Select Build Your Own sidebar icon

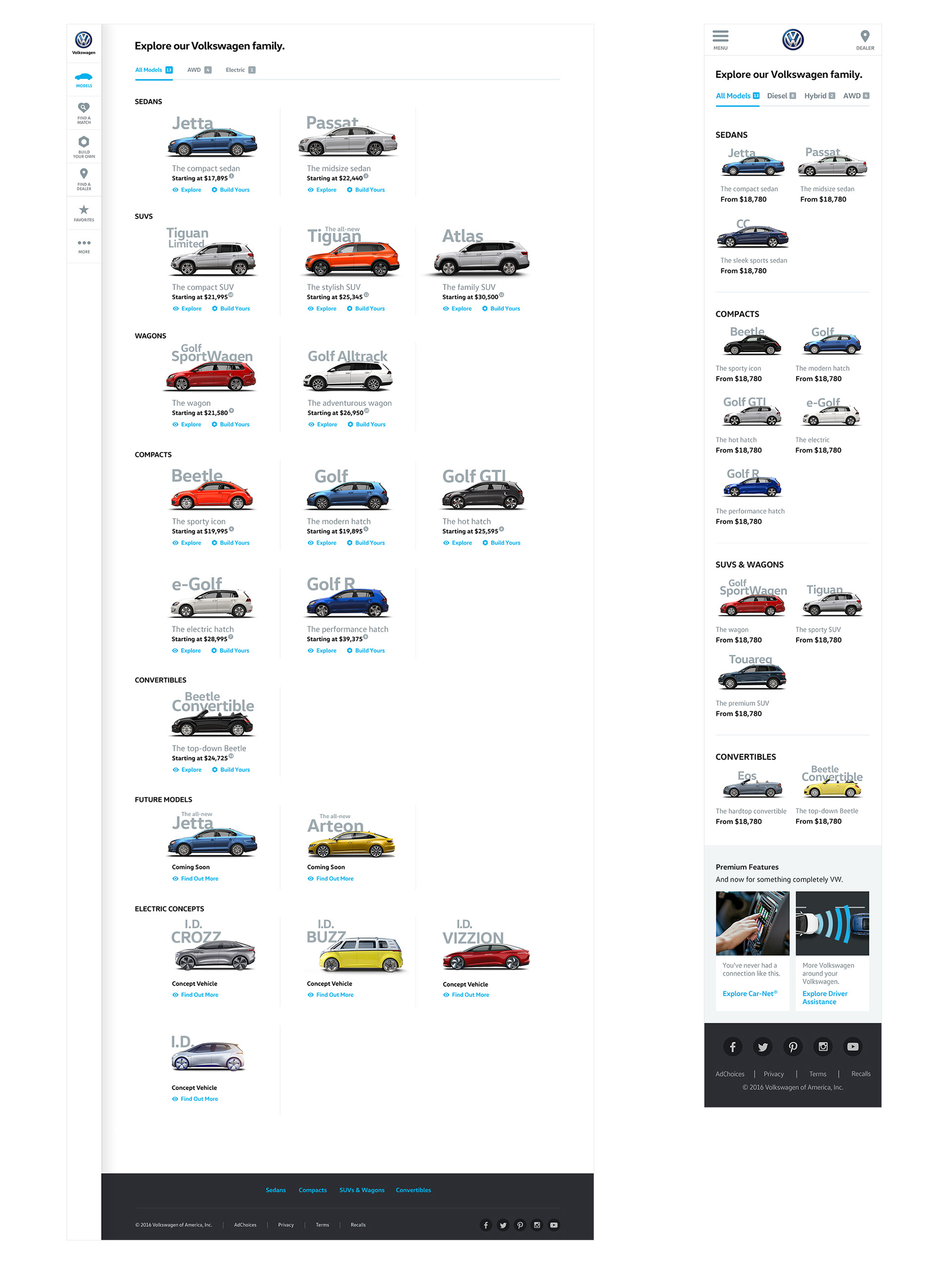[x=84, y=147]
